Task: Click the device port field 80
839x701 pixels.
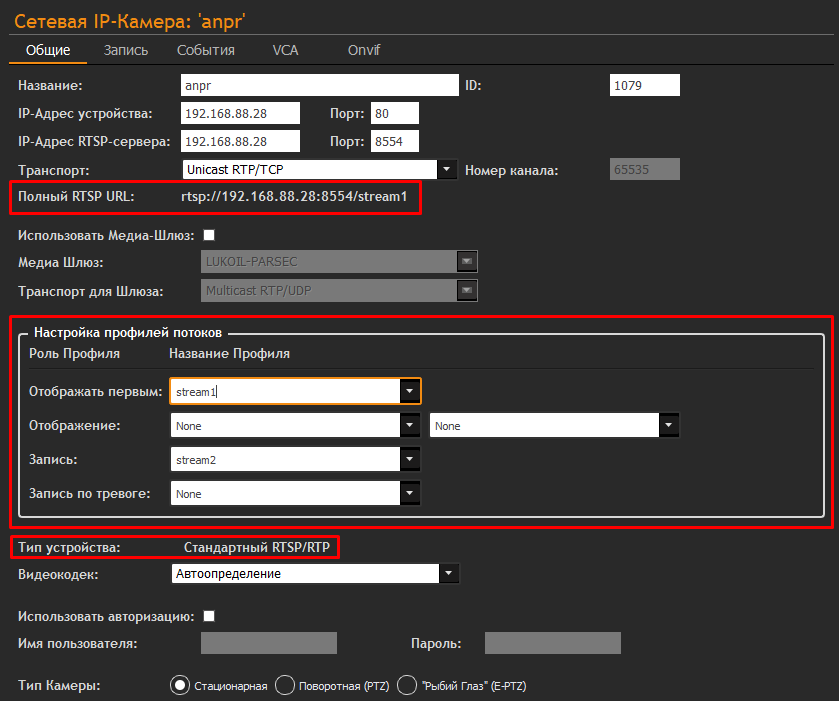Action: 394,114
